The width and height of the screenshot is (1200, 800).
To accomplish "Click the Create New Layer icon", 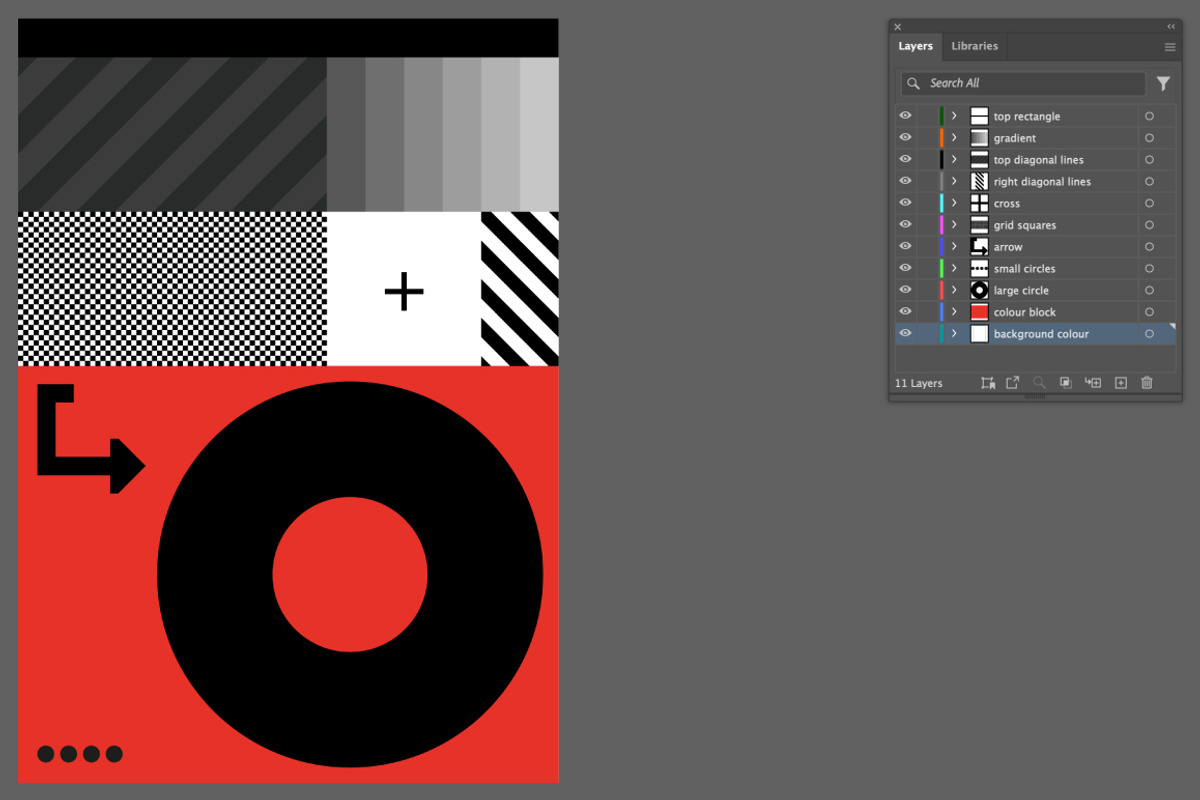I will pyautogui.click(x=1121, y=383).
